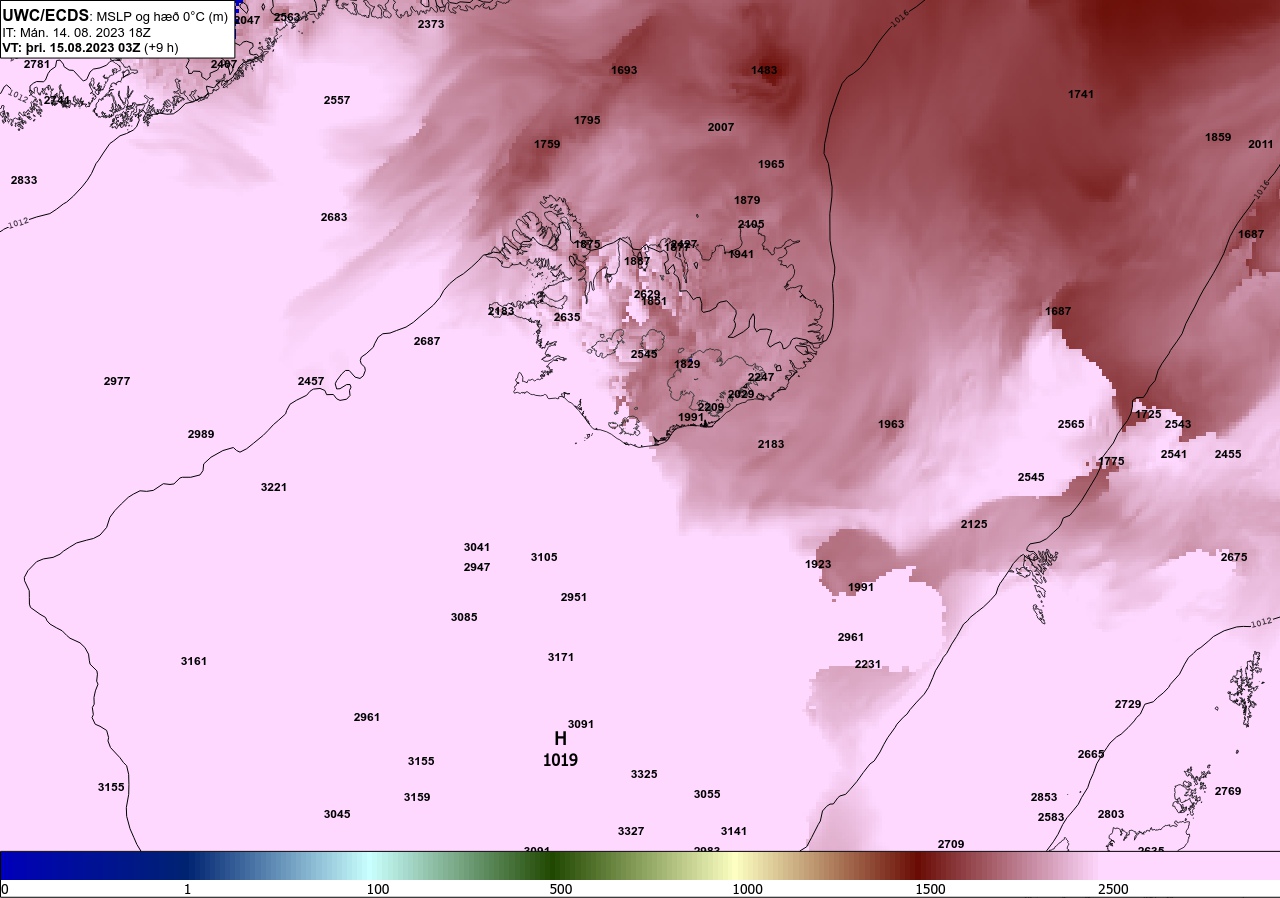Click the 1693 height value

click(624, 70)
